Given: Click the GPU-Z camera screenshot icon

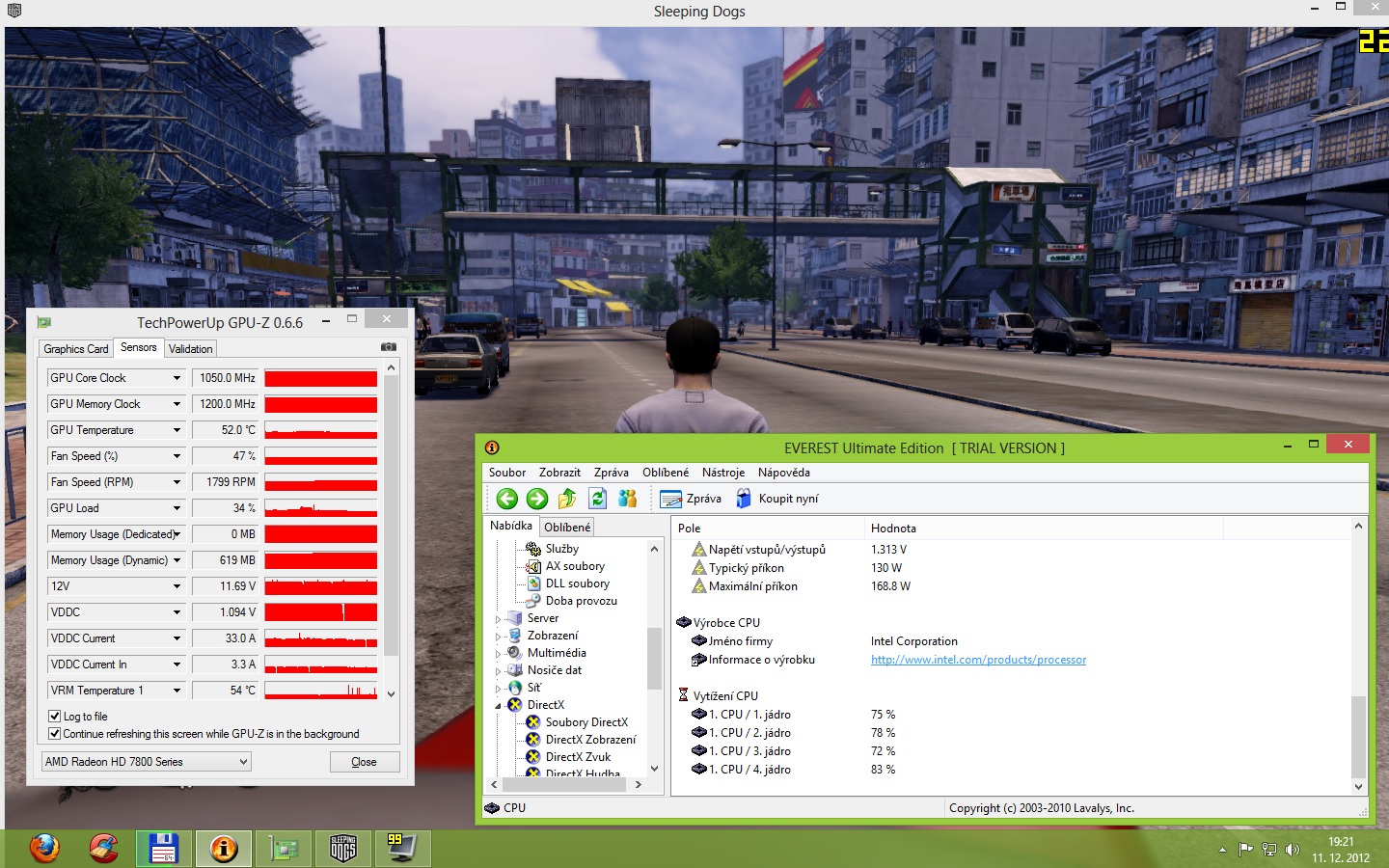Looking at the screenshot, I should (x=389, y=347).
